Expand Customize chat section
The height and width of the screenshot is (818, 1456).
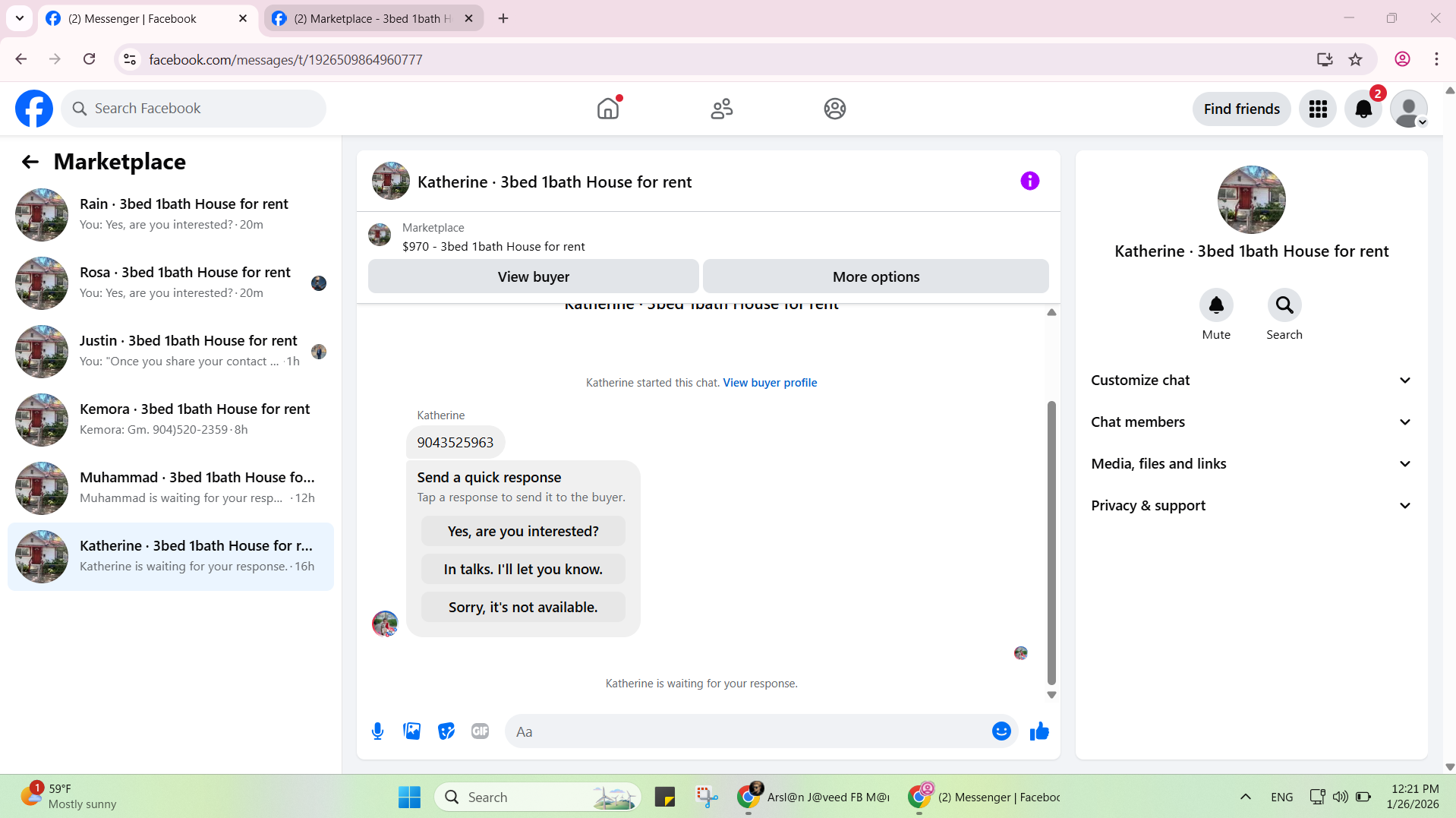[1251, 381]
